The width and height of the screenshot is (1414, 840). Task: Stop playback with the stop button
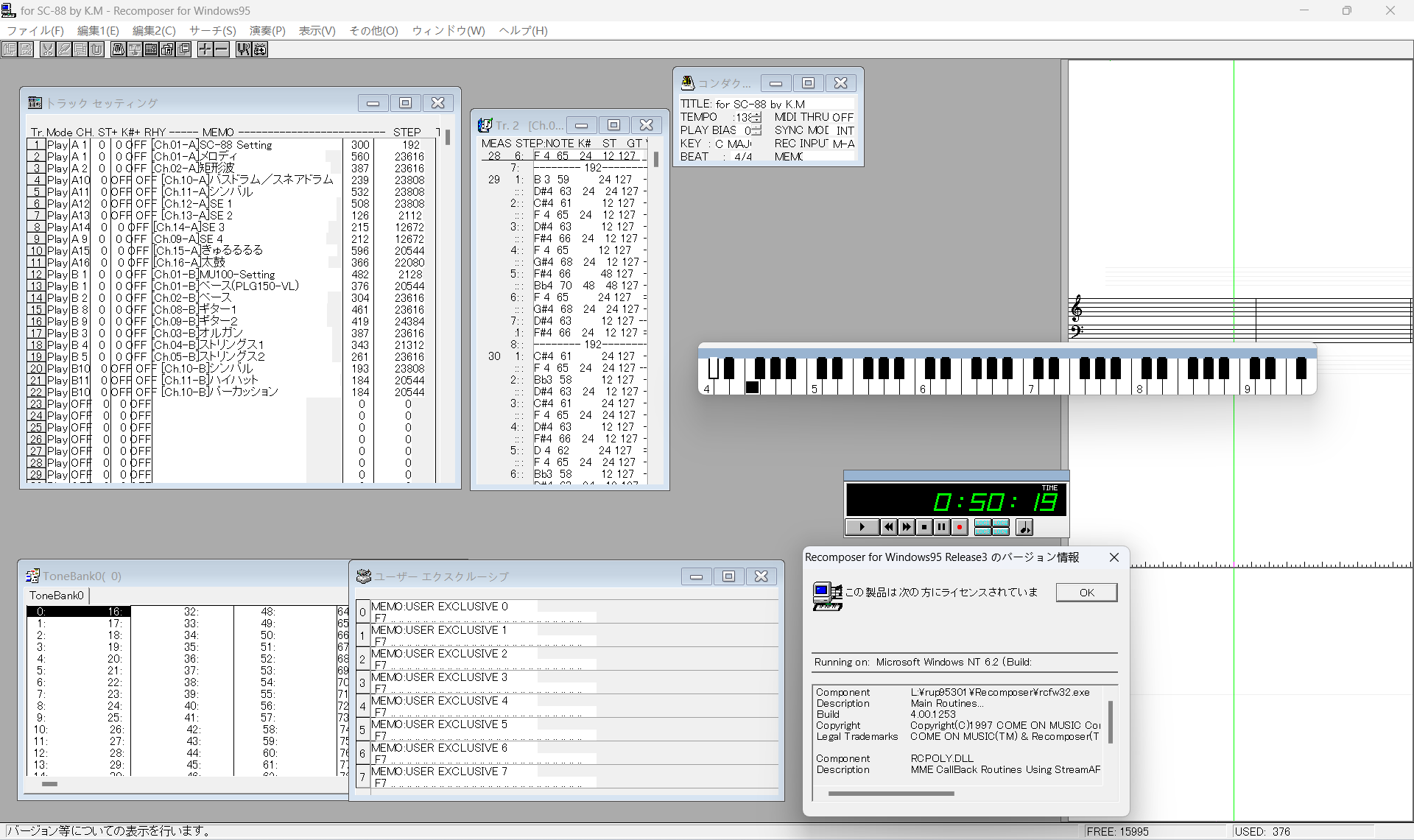924,527
